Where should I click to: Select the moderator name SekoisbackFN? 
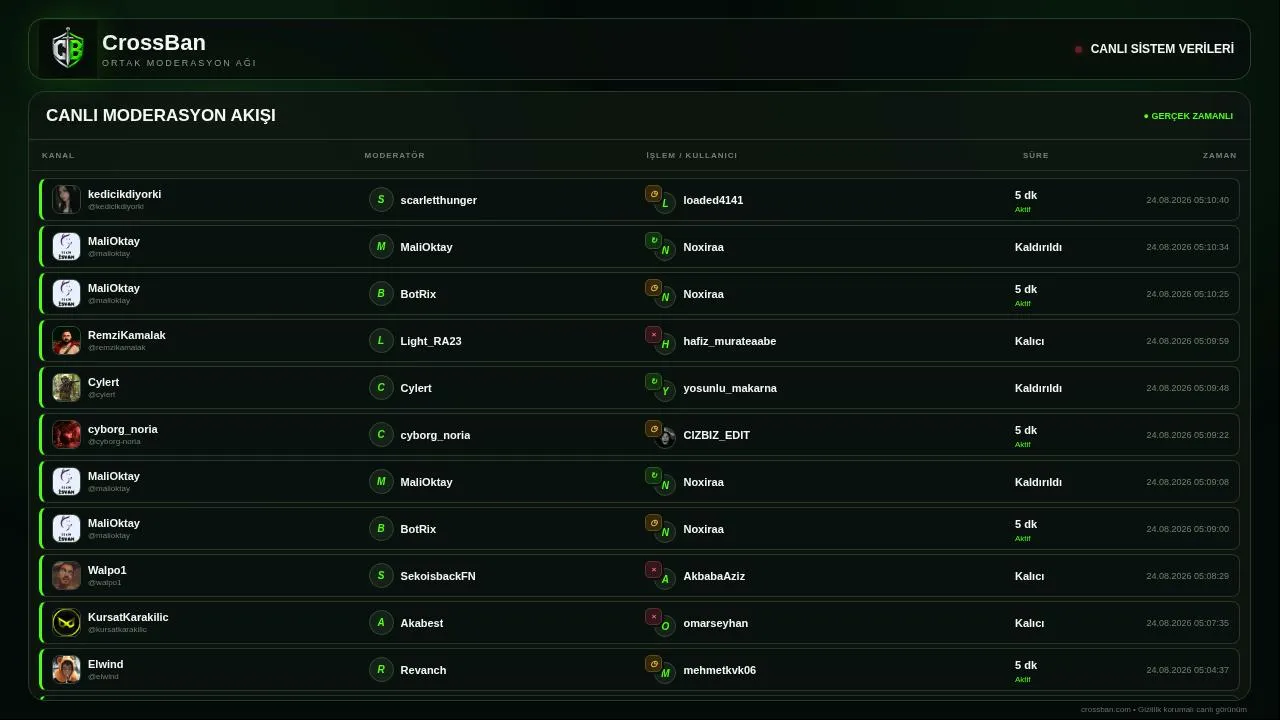pos(438,576)
